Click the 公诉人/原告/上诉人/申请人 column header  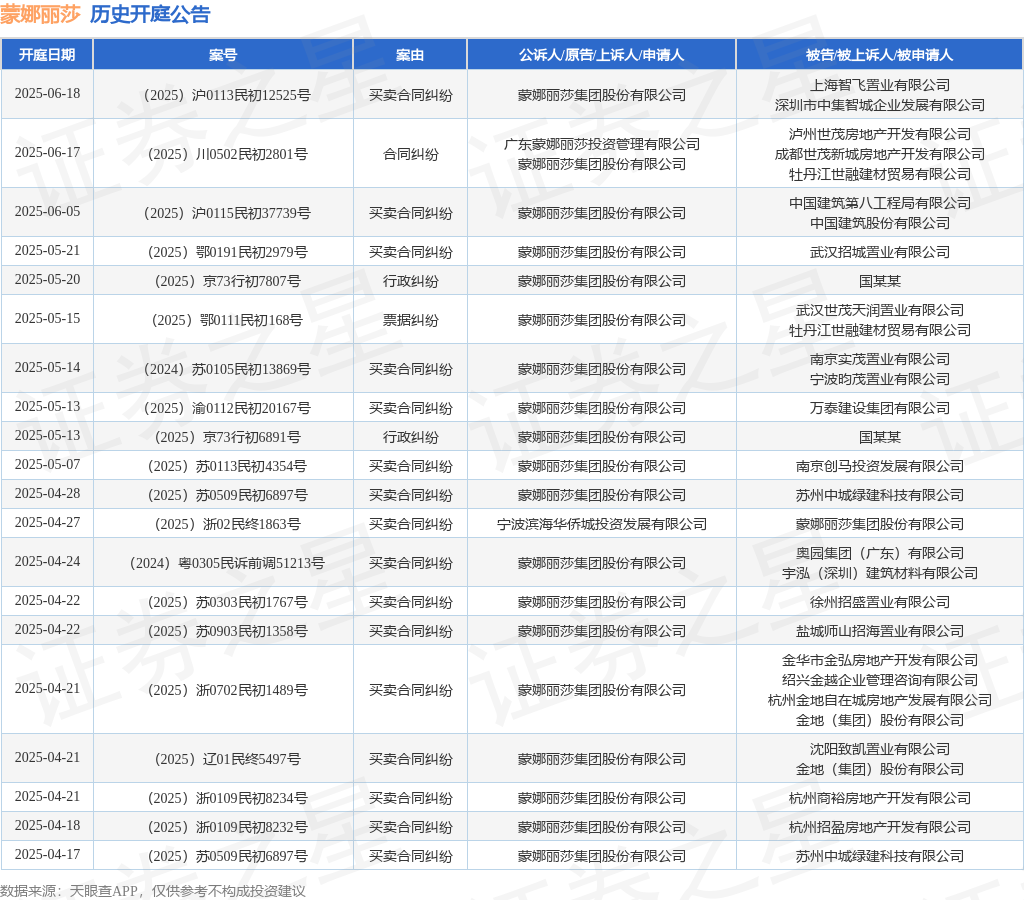(x=601, y=55)
